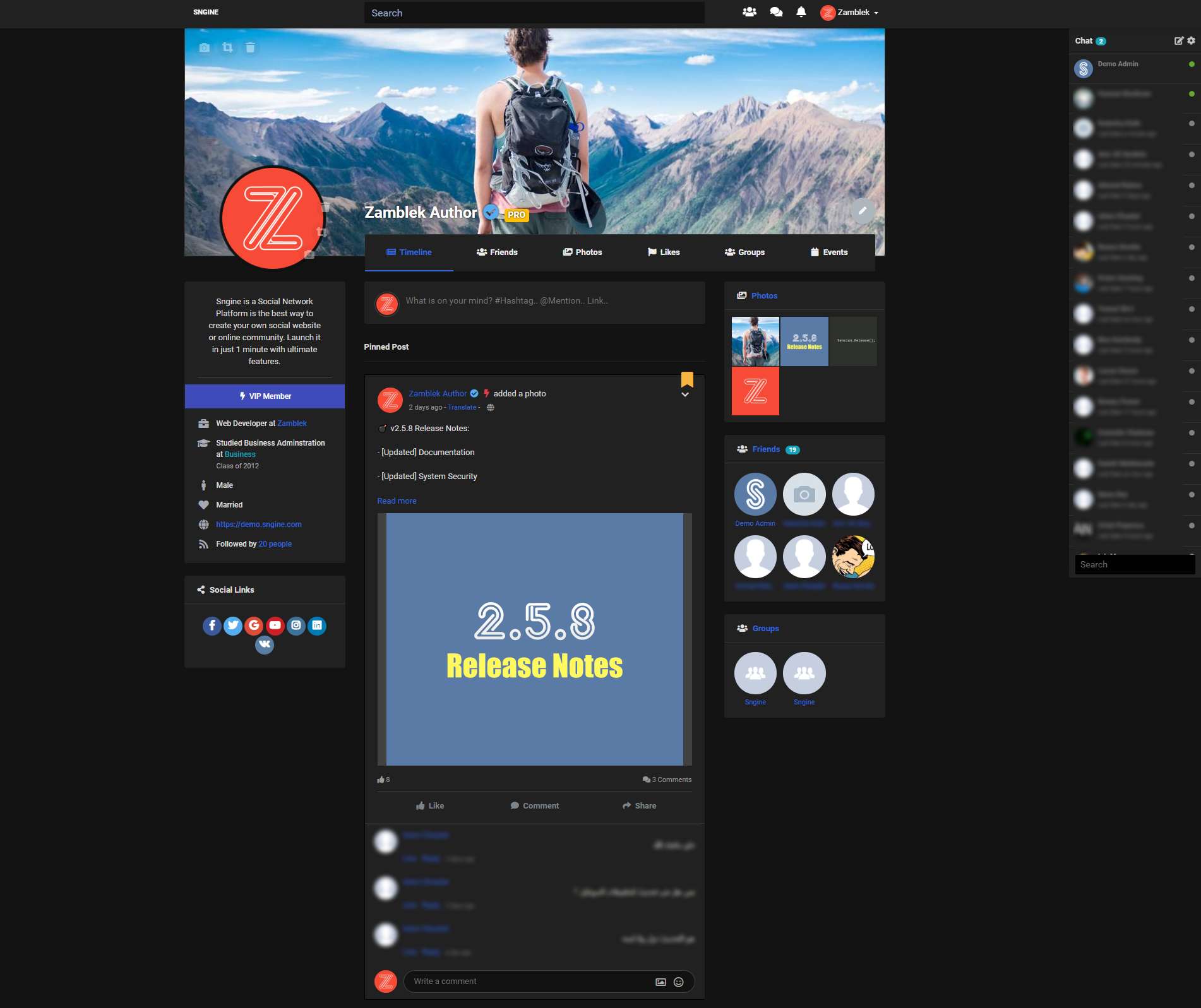The image size is (1201, 1008).
Task: Click the What is on your mind box
Action: pyautogui.click(x=534, y=302)
